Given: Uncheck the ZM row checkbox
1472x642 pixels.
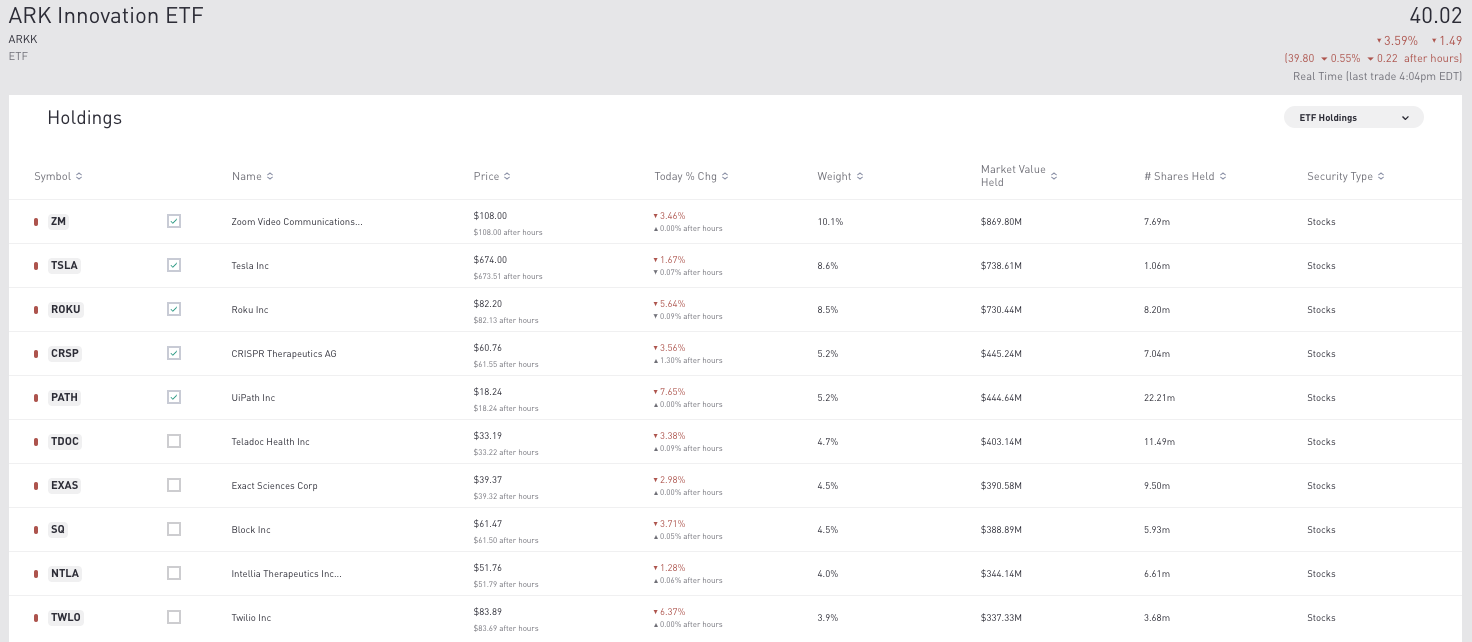Looking at the screenshot, I should [x=174, y=221].
